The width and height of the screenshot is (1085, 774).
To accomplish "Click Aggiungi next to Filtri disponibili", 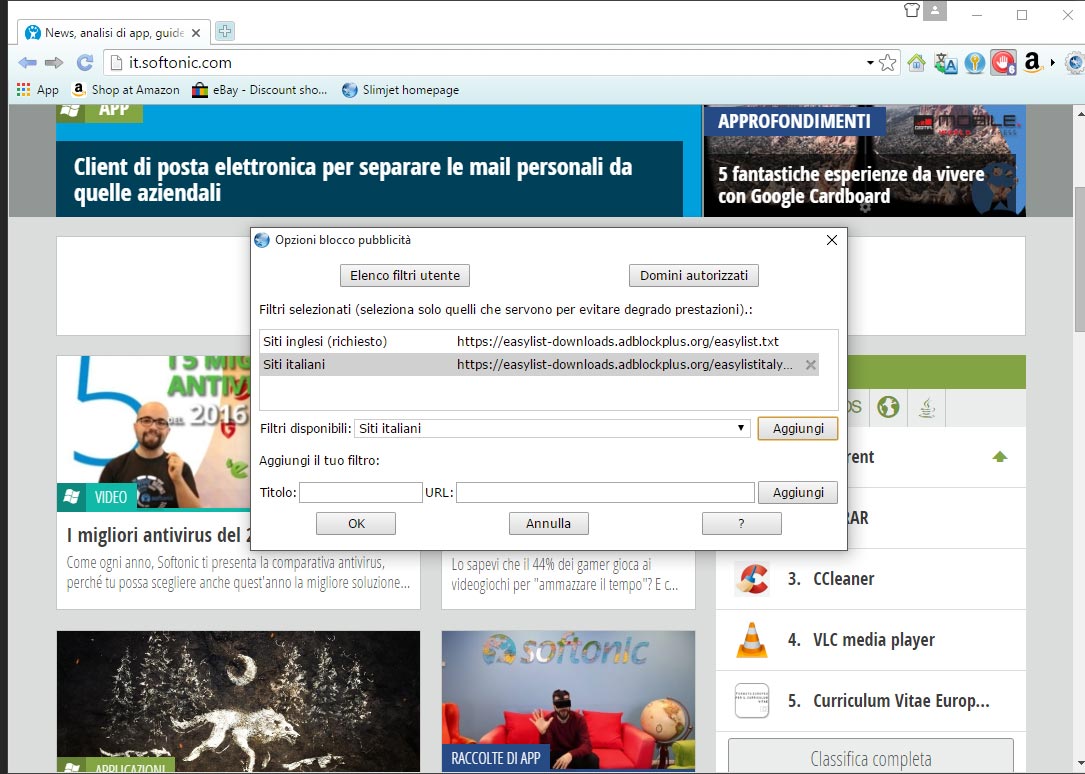I will pyautogui.click(x=798, y=428).
